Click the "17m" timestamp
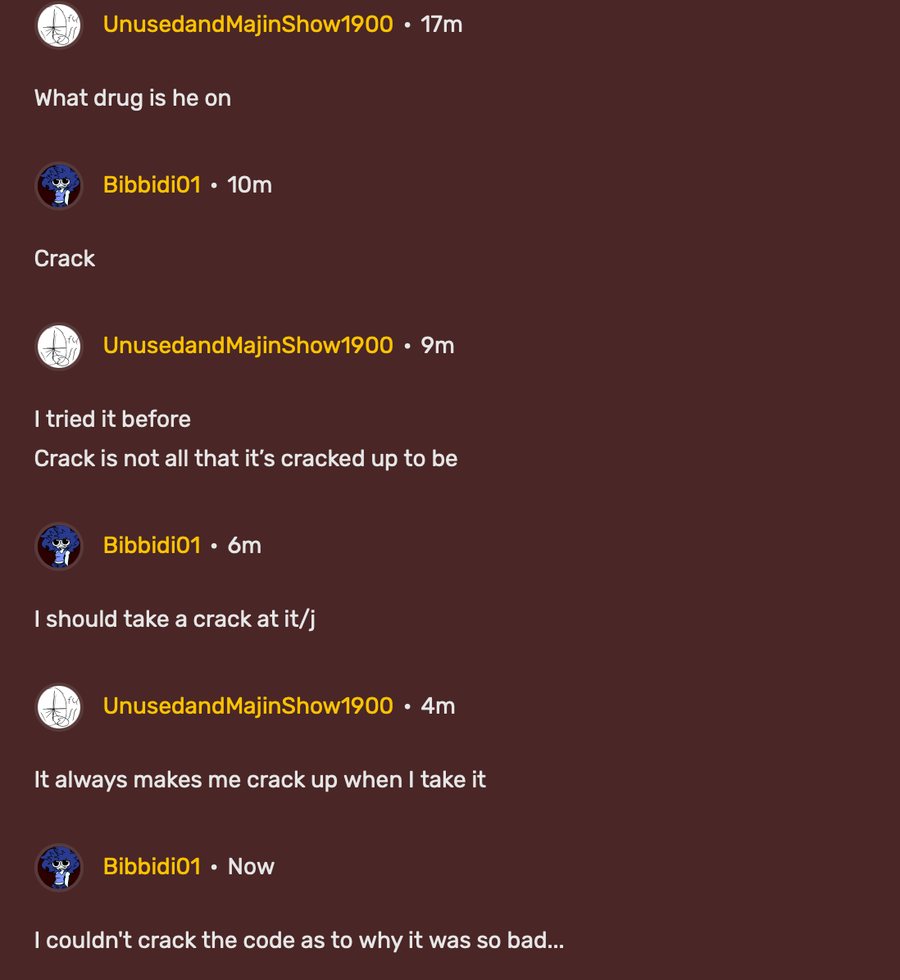 441,24
